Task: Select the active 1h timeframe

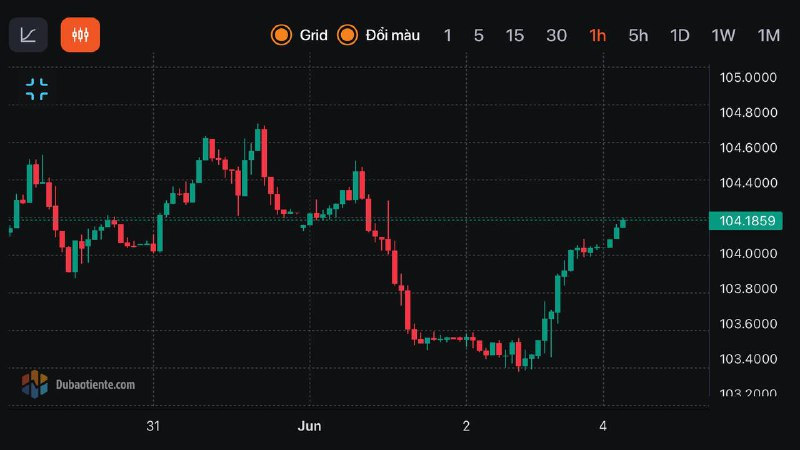Action: tap(598, 35)
